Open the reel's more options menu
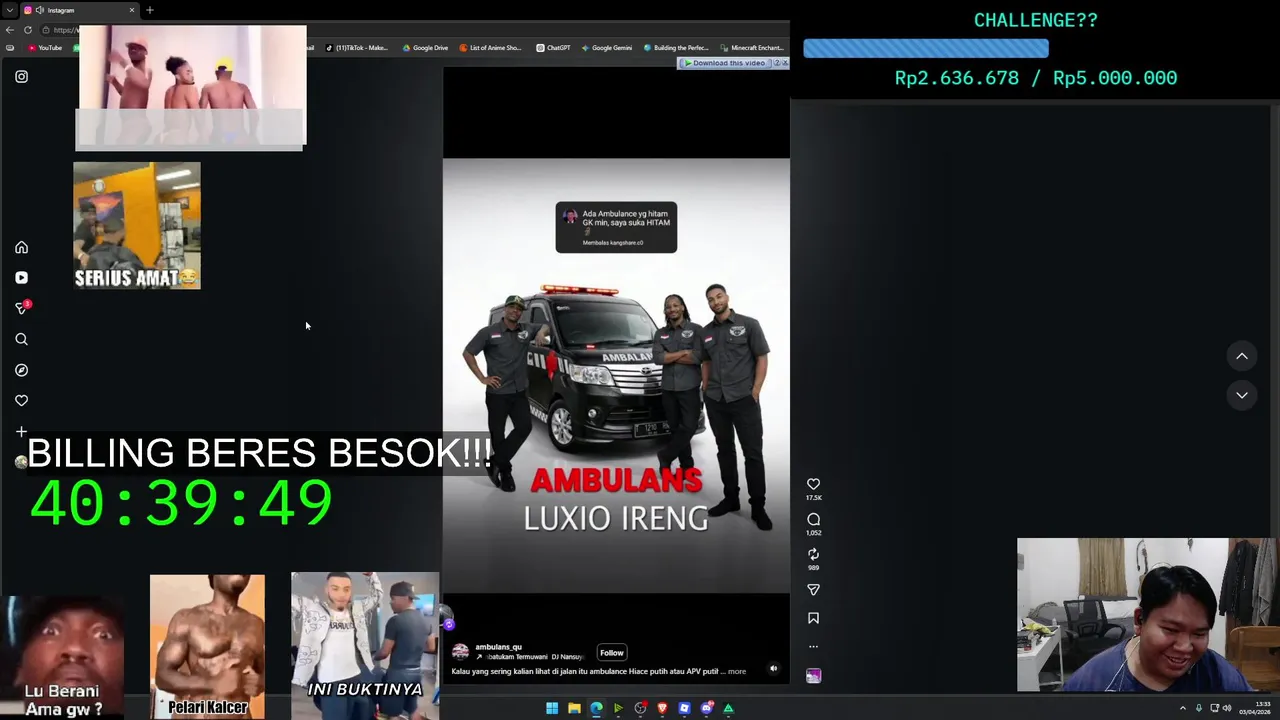1280x720 pixels. tap(813, 646)
